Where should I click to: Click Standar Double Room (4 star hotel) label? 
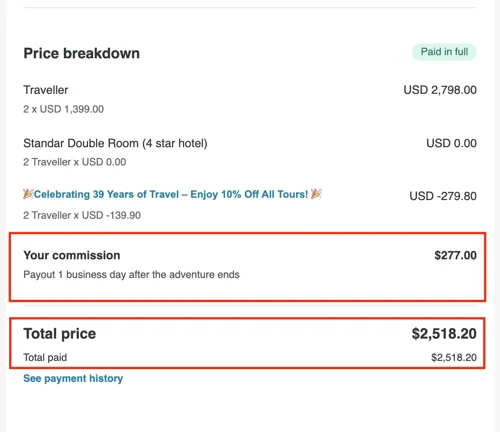[115, 143]
